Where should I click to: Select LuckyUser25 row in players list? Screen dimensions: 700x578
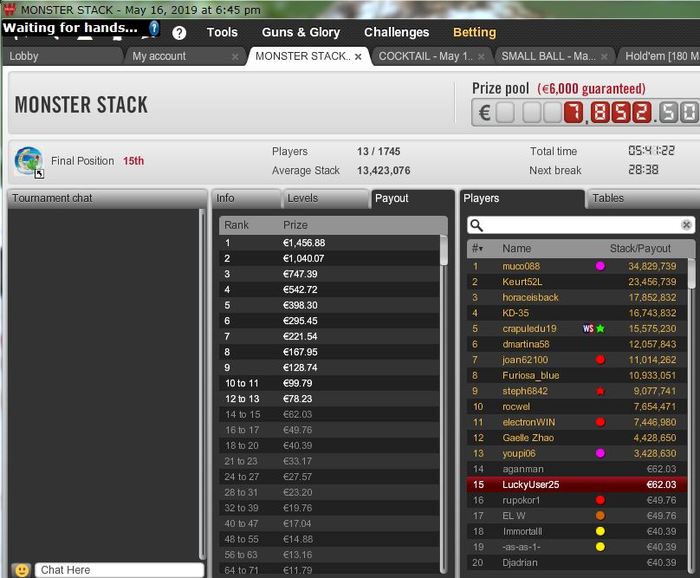coord(576,484)
